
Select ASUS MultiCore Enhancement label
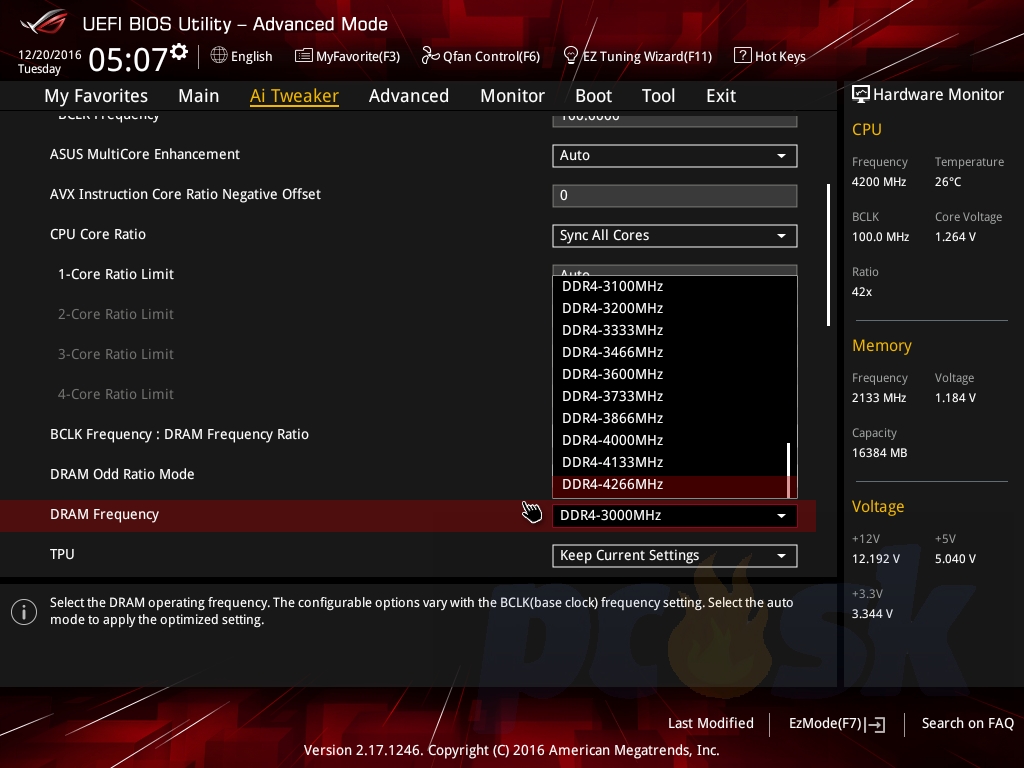pos(145,155)
